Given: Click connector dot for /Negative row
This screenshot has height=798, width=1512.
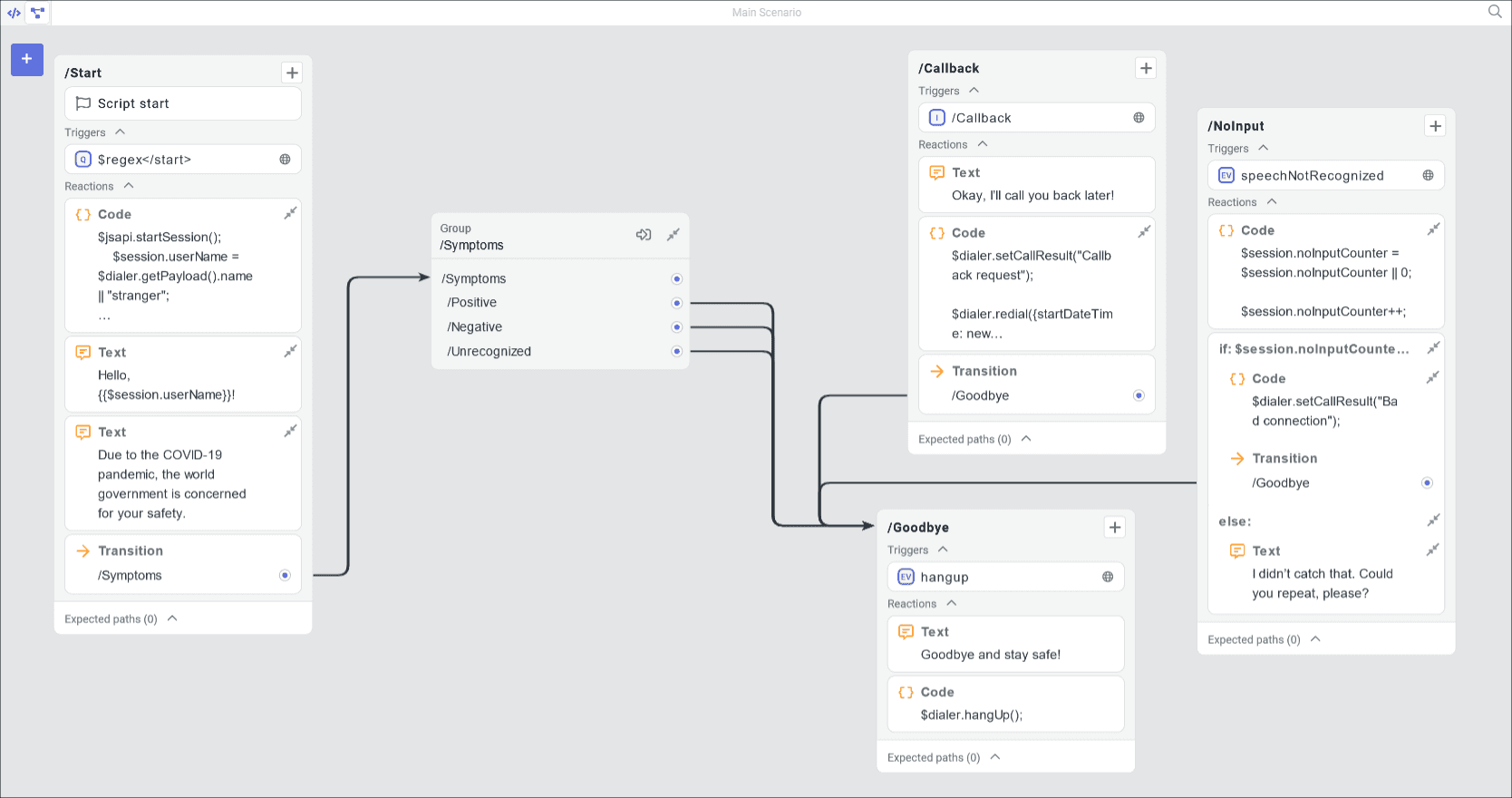Looking at the screenshot, I should pos(676,327).
